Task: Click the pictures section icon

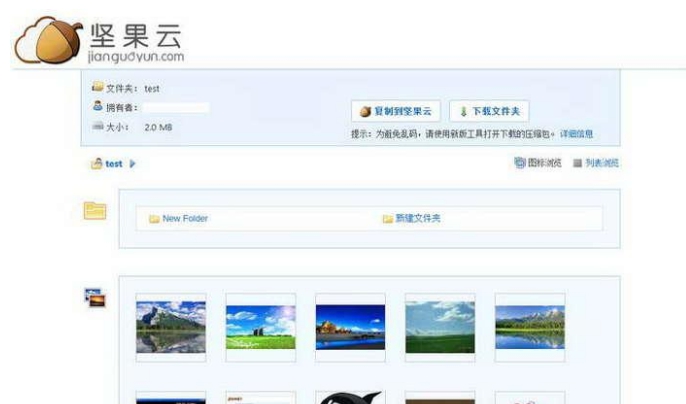Action: click(95, 298)
